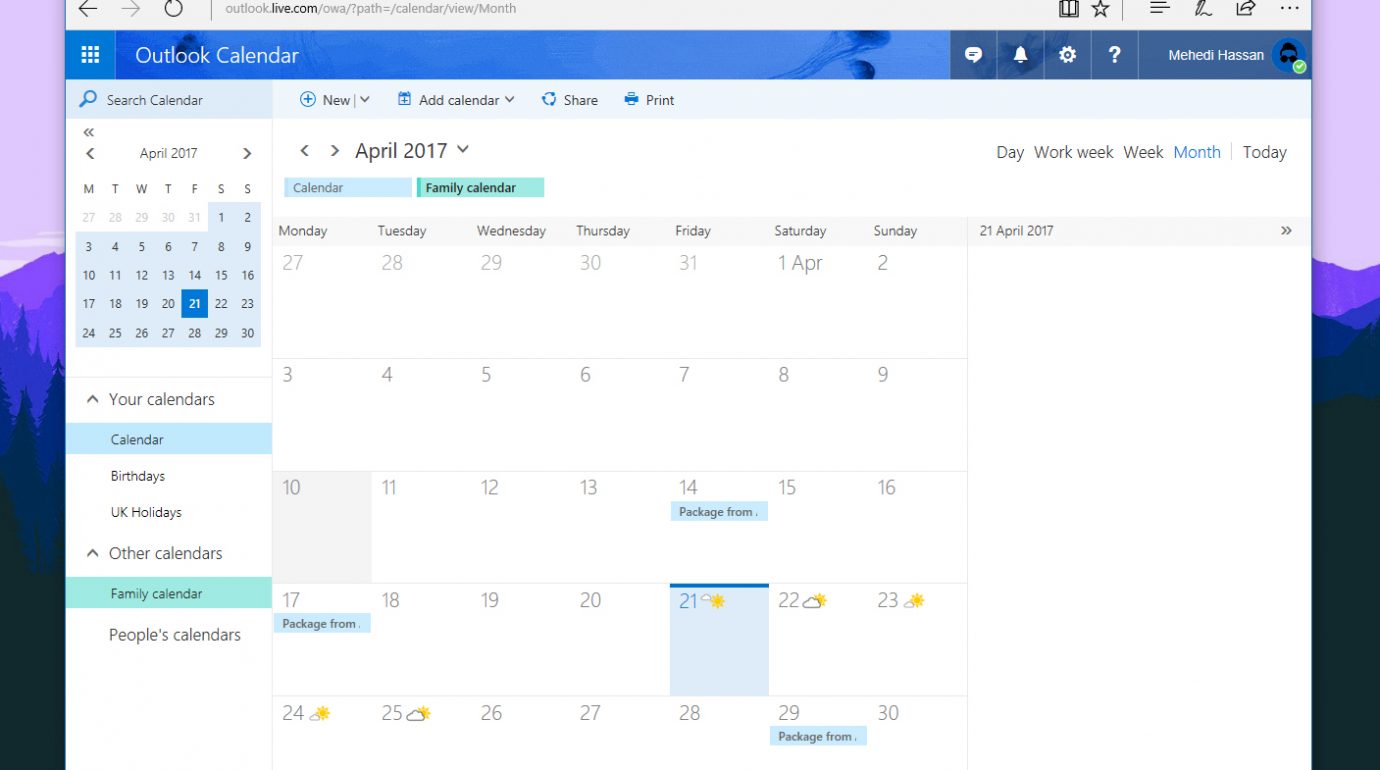This screenshot has width=1380, height=770.
Task: Collapse the Your calendars section
Action: pos(93,399)
